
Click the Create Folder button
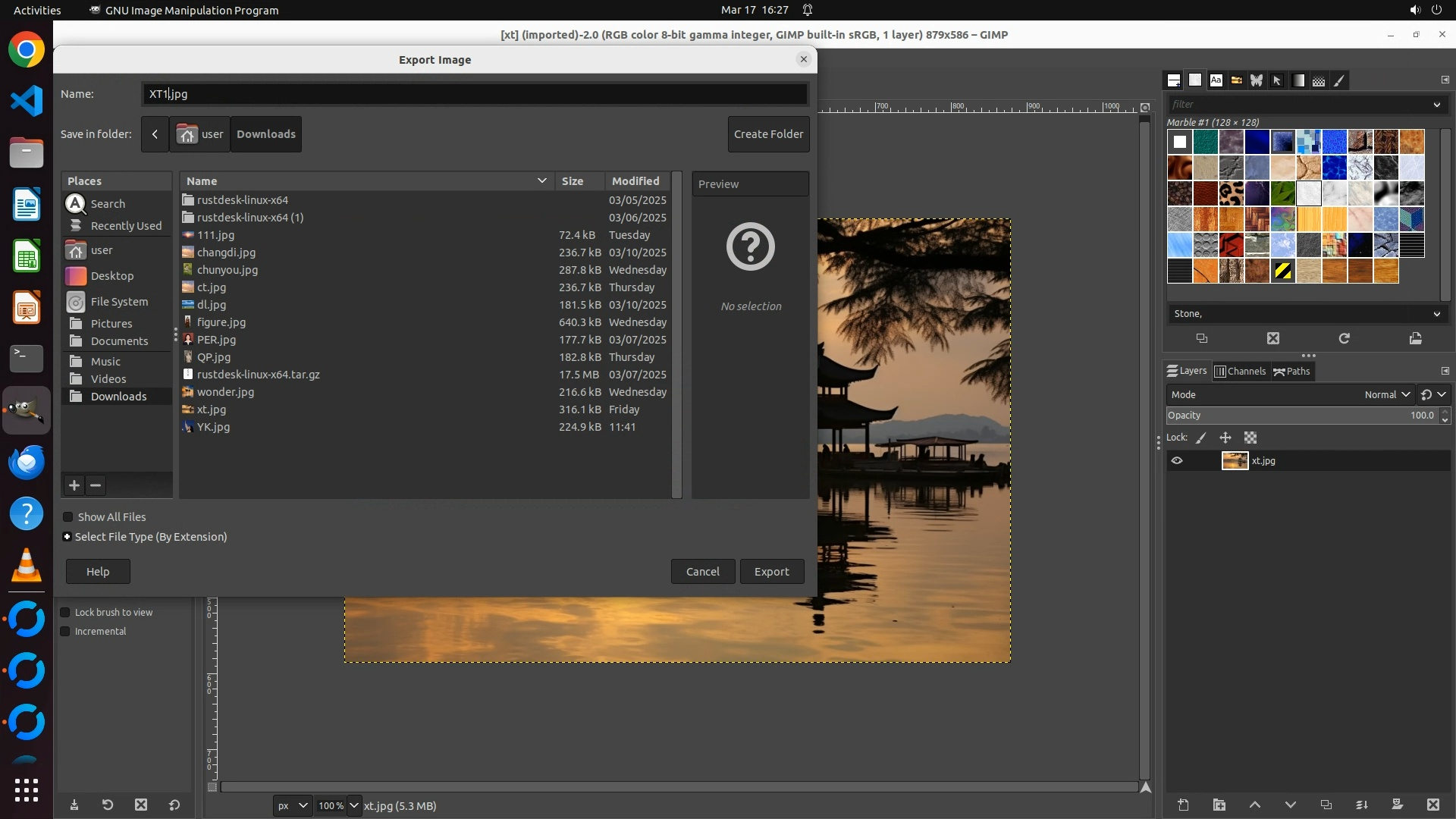[768, 134]
